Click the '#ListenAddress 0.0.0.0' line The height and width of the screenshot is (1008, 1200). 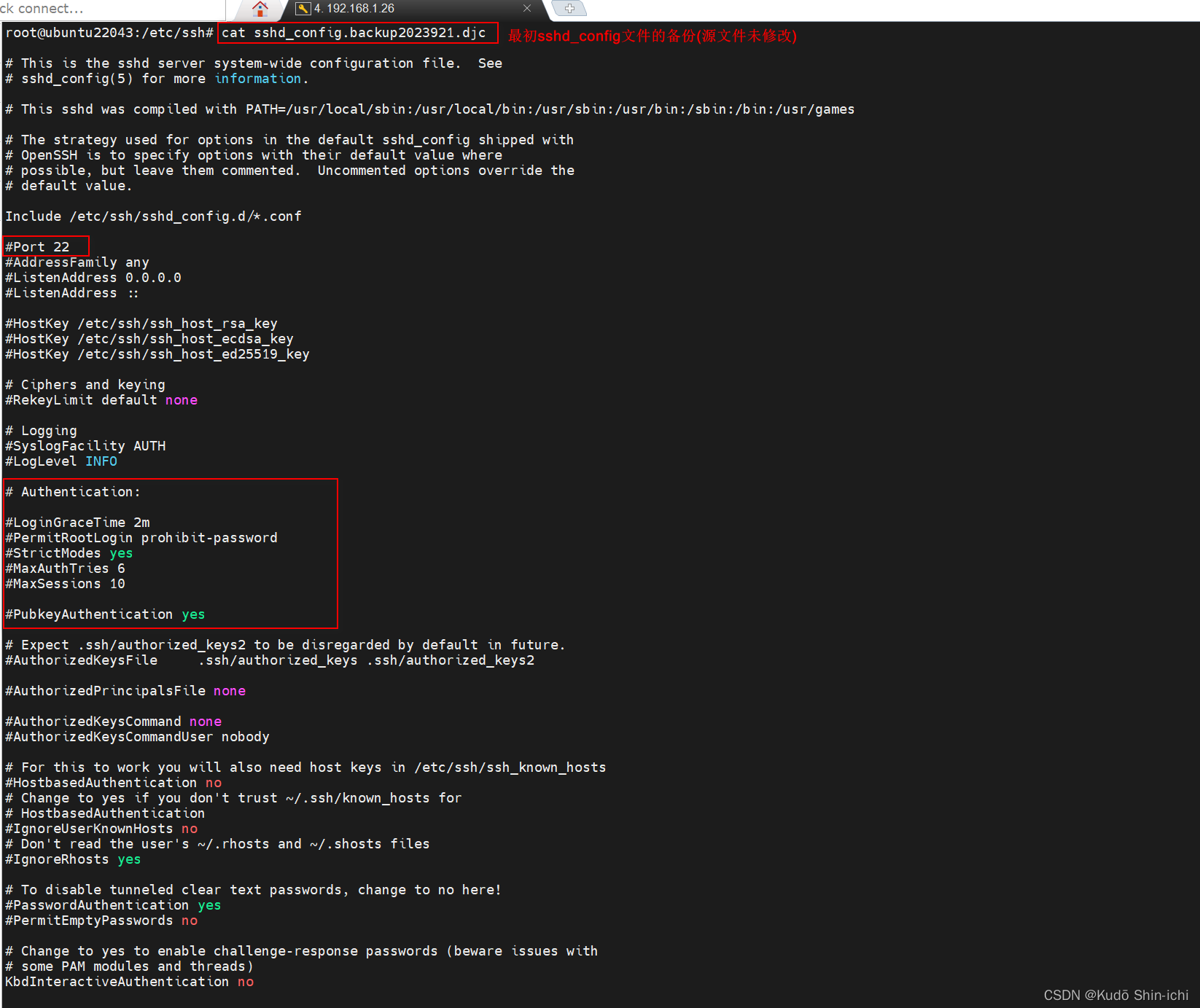click(x=93, y=278)
